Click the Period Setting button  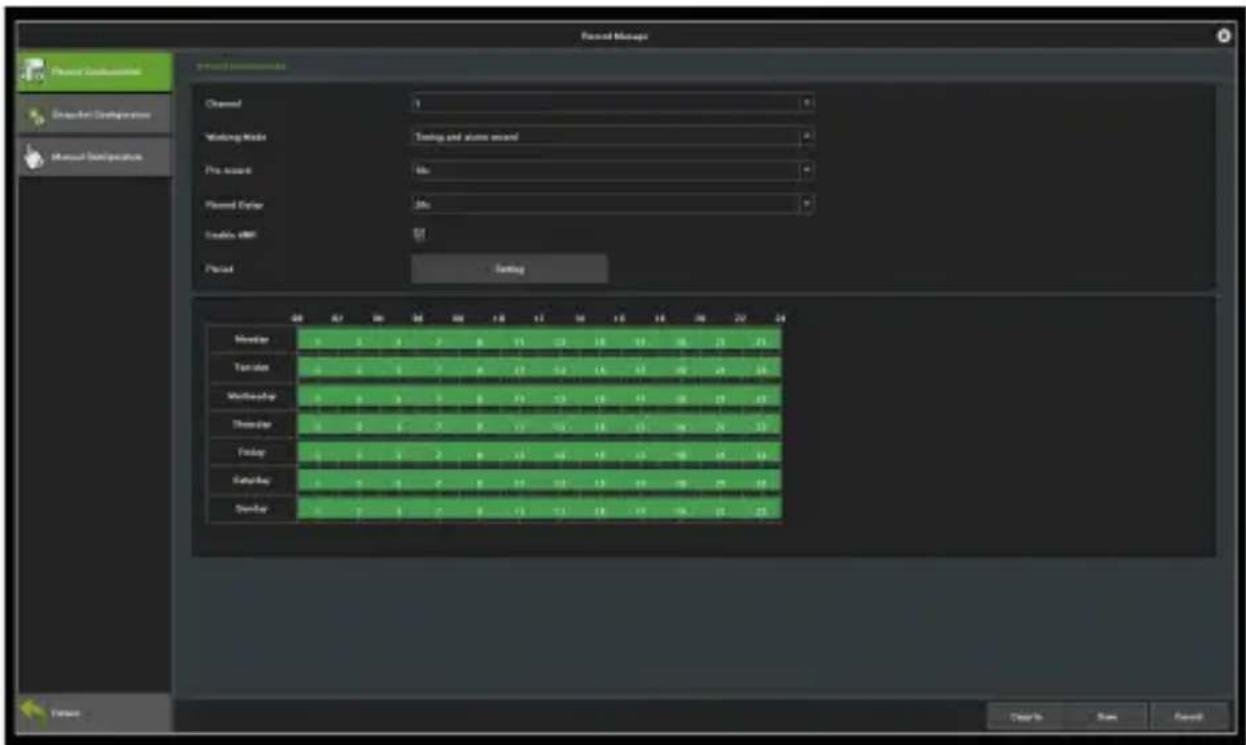pyautogui.click(x=509, y=269)
